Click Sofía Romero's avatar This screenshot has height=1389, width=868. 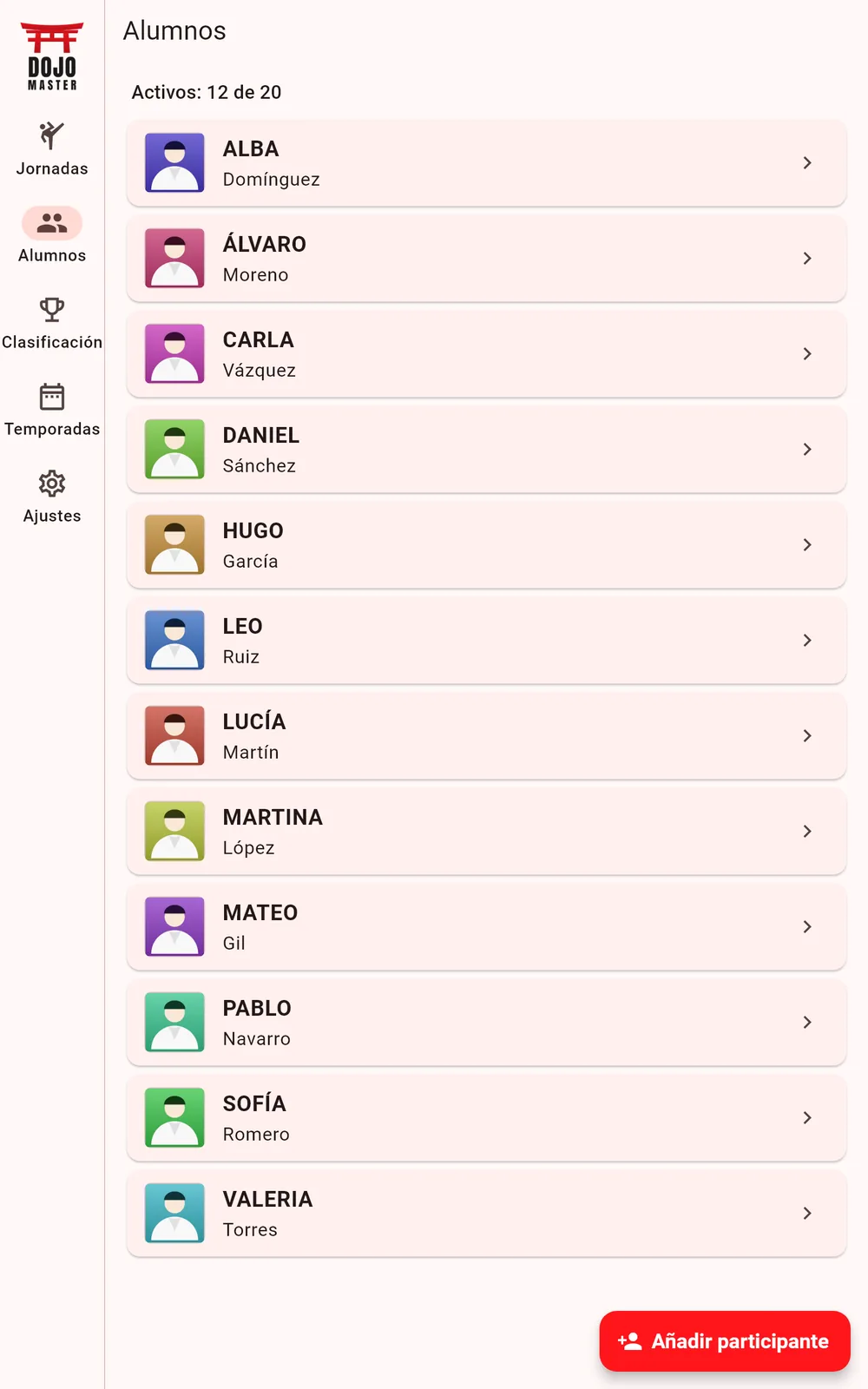pyautogui.click(x=174, y=1117)
